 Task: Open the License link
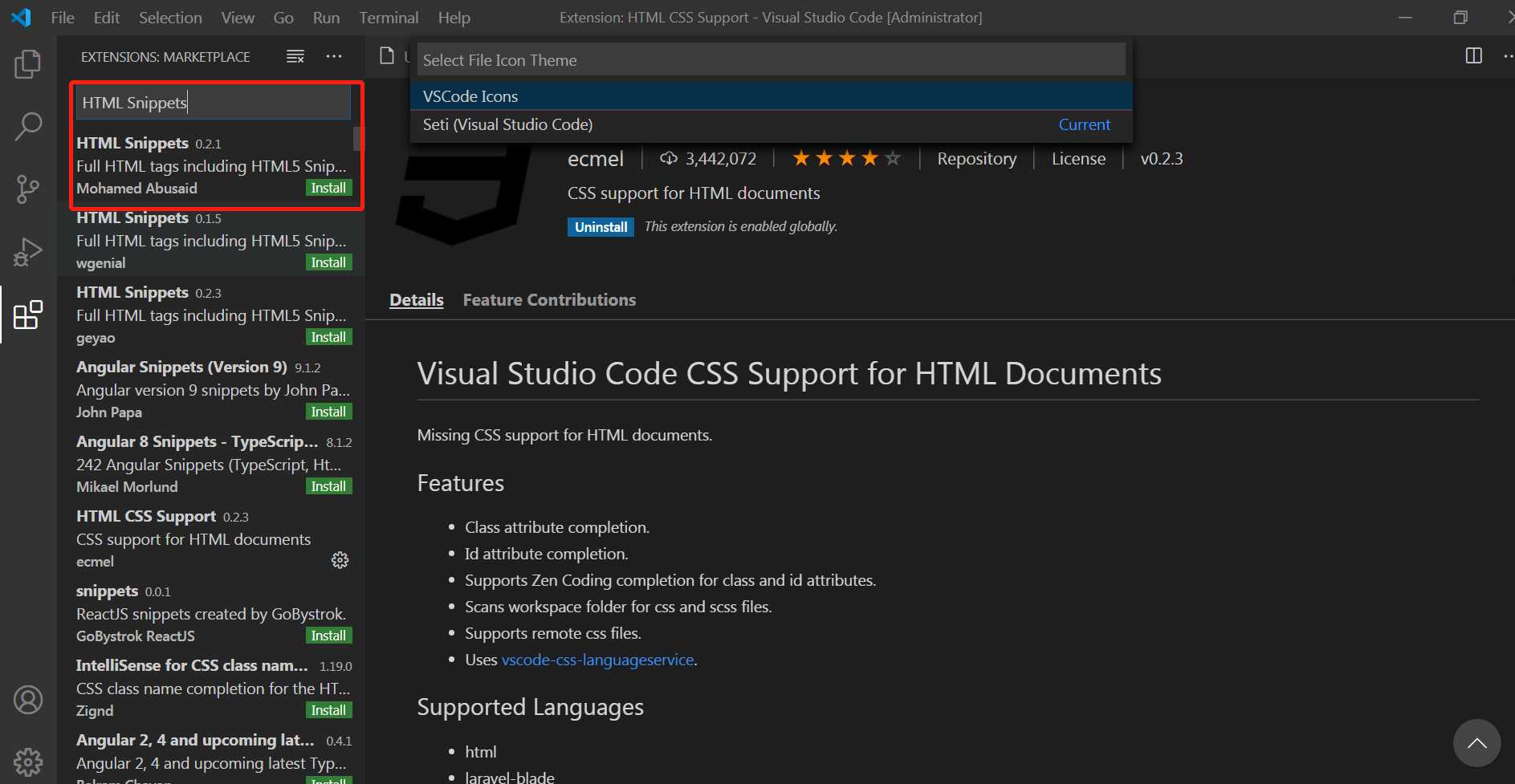1078,159
